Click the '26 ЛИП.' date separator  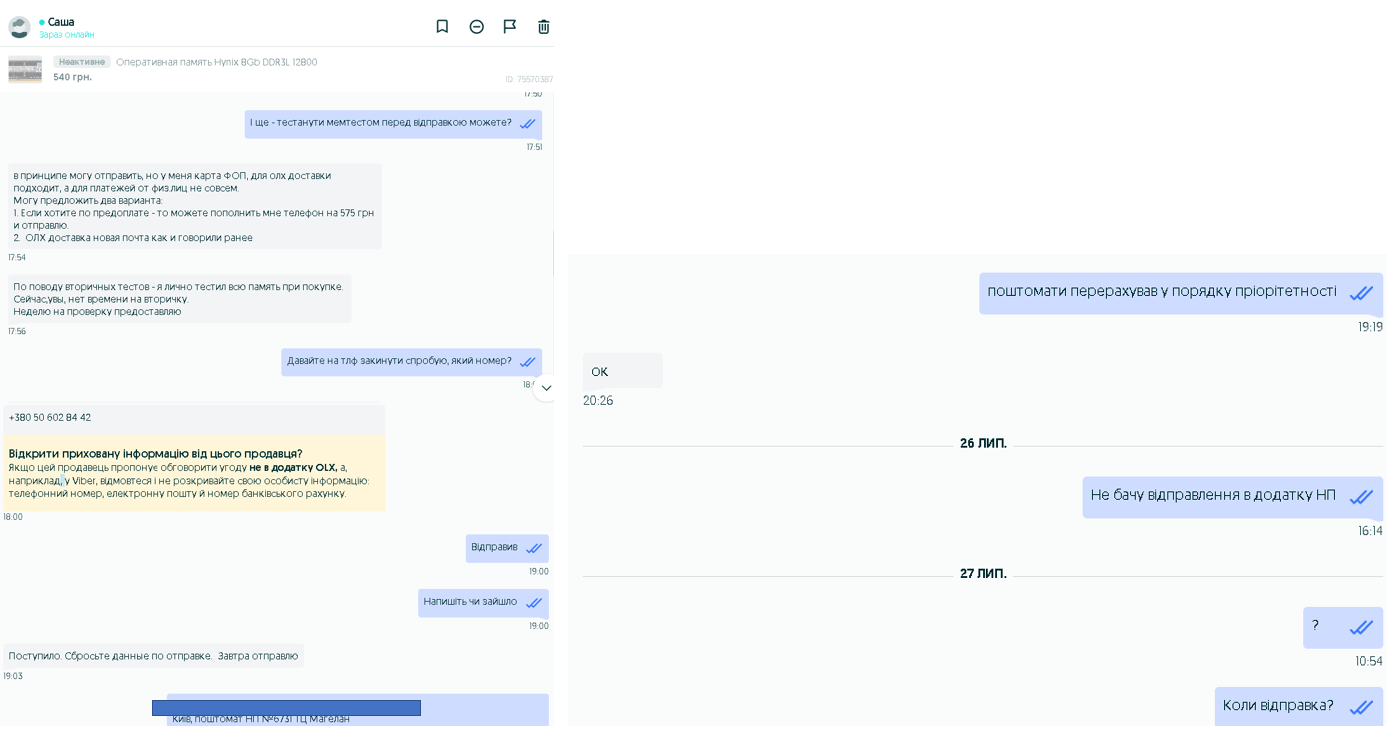click(x=983, y=444)
